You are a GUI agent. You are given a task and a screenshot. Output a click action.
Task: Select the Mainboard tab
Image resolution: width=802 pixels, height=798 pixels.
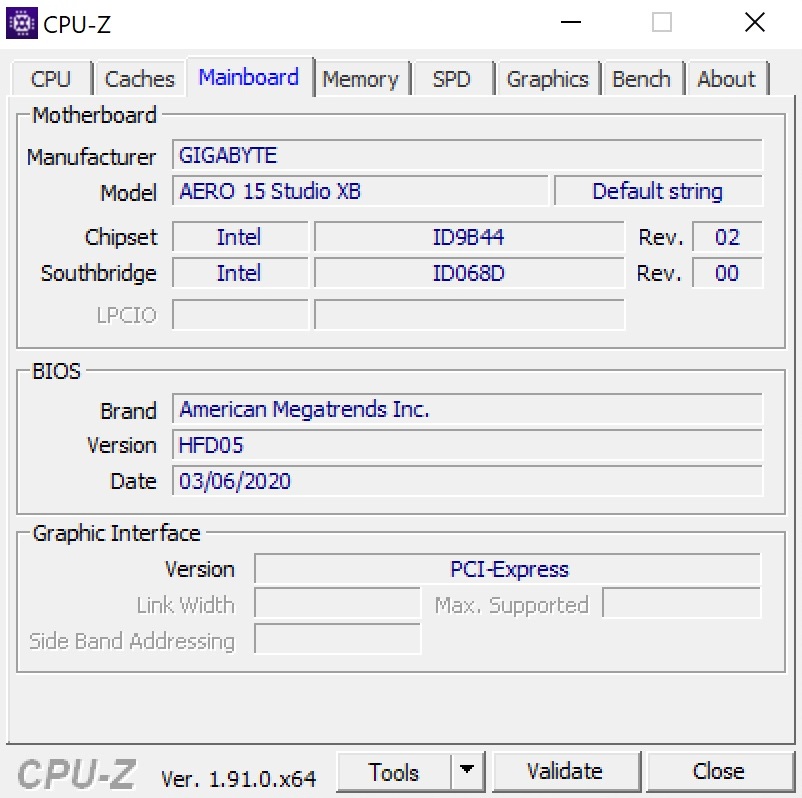pyautogui.click(x=249, y=77)
